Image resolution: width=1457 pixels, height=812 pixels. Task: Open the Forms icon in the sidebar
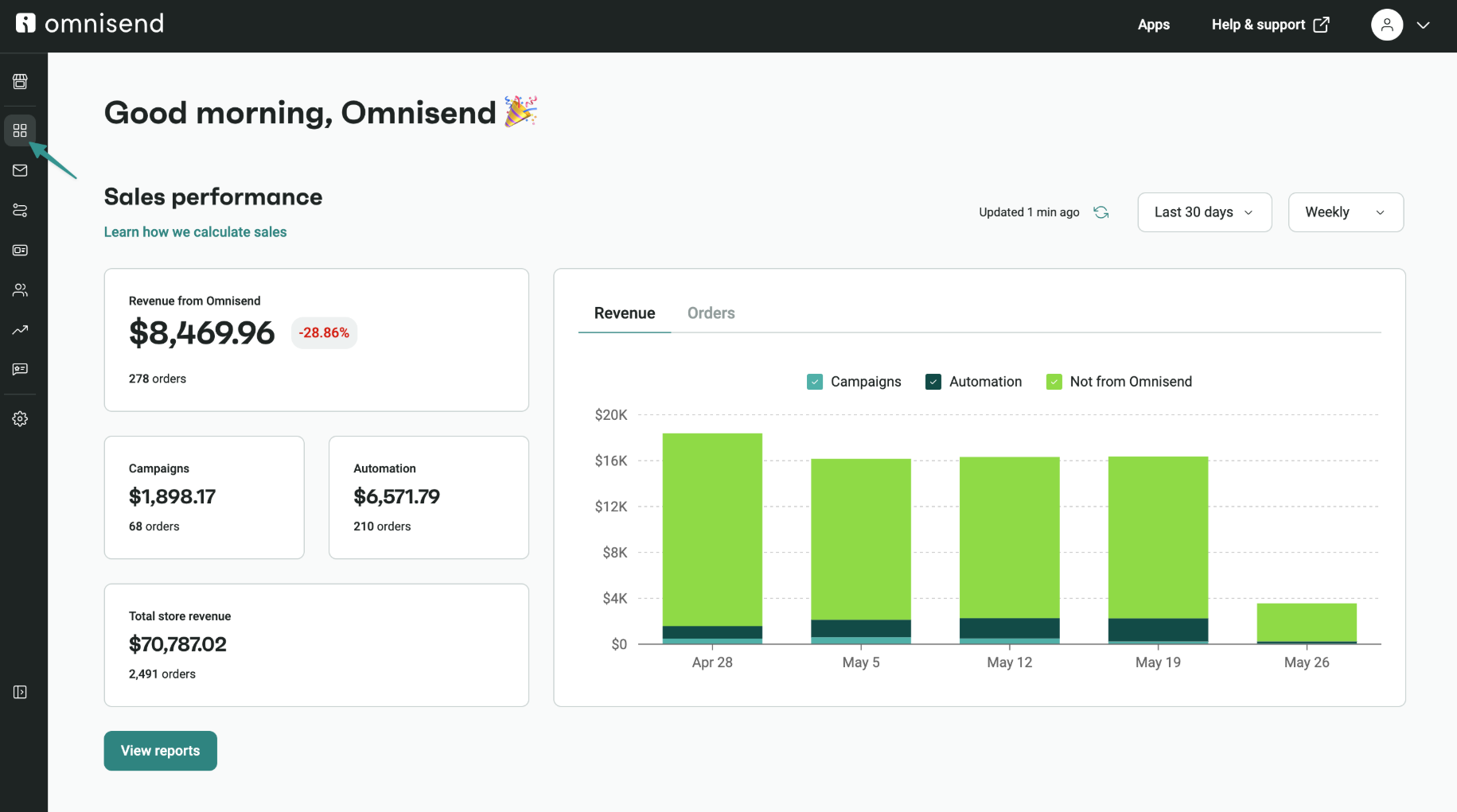click(x=20, y=250)
